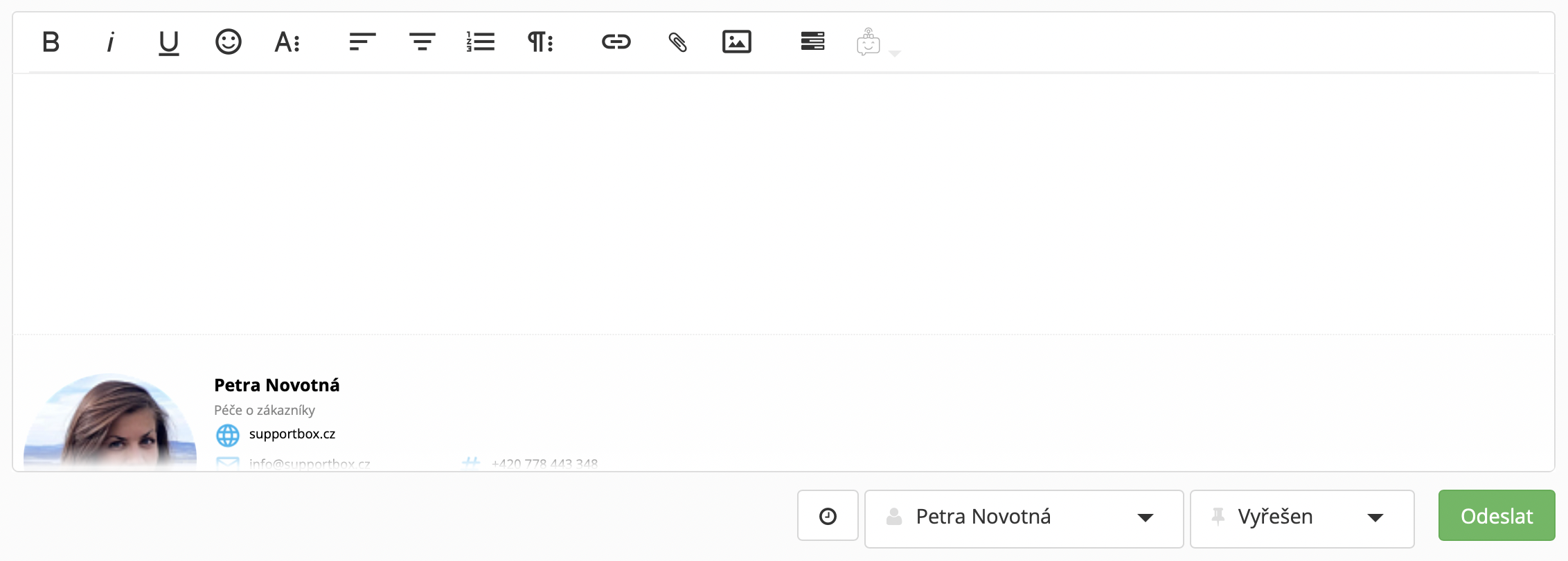Screen dimensions: 1568x561
Task: Toggle underline formatting
Action: 168,42
